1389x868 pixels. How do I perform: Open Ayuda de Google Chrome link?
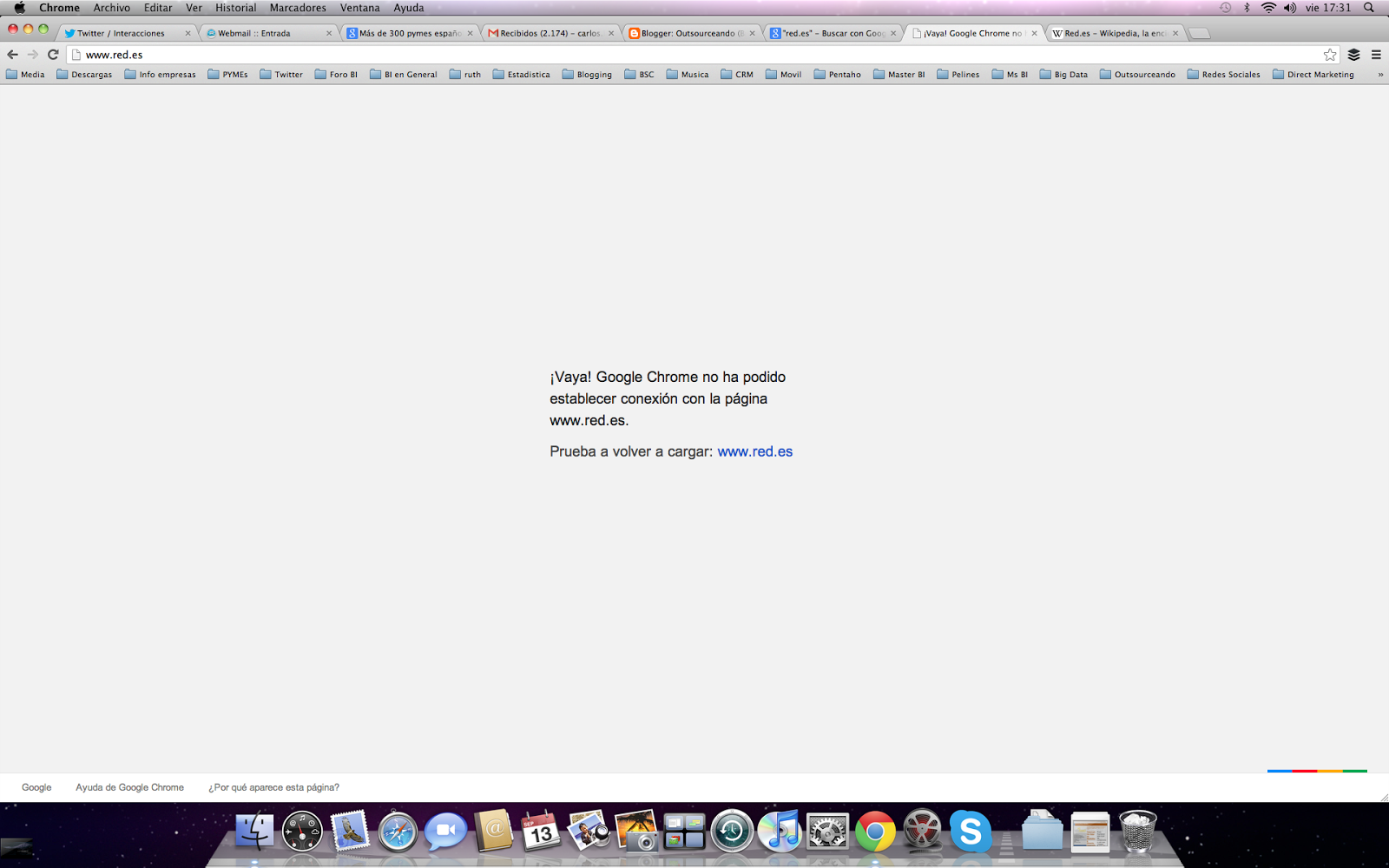click(x=129, y=787)
